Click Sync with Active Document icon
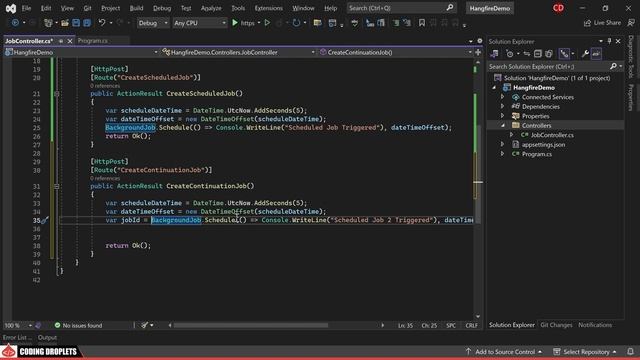 [x=527, y=54]
